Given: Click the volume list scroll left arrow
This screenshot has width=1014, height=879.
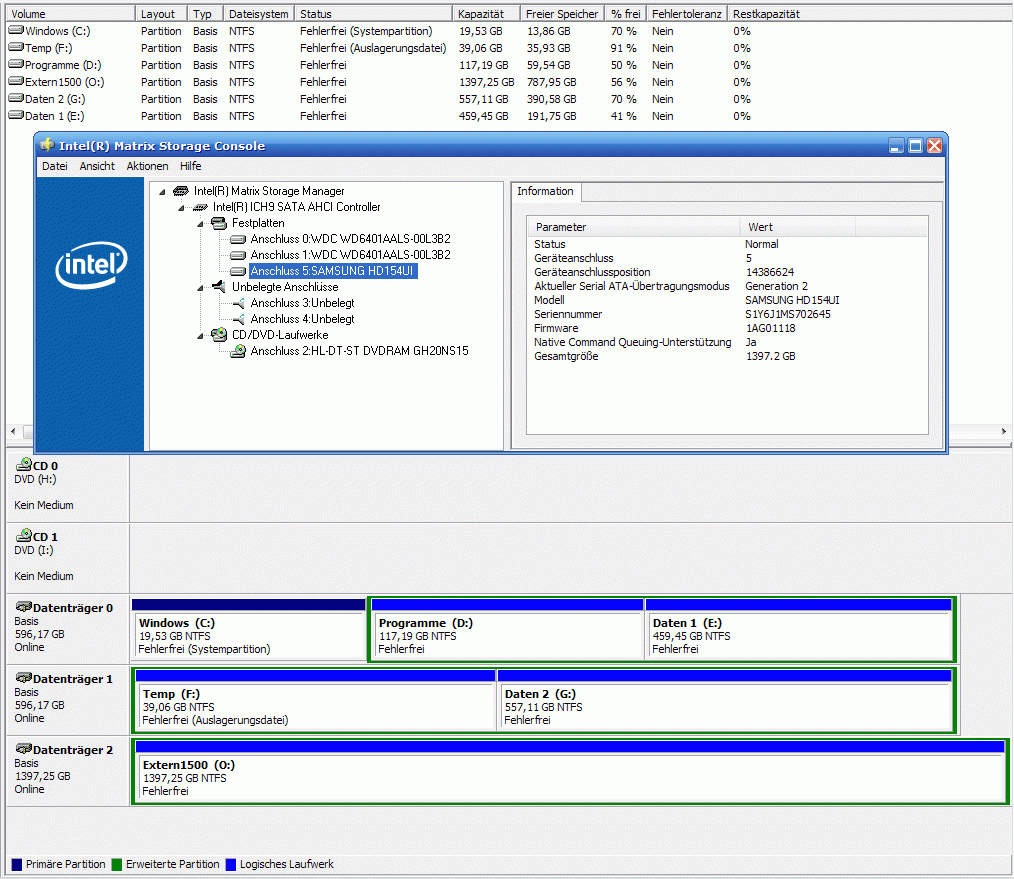Looking at the screenshot, I should pyautogui.click(x=14, y=431).
